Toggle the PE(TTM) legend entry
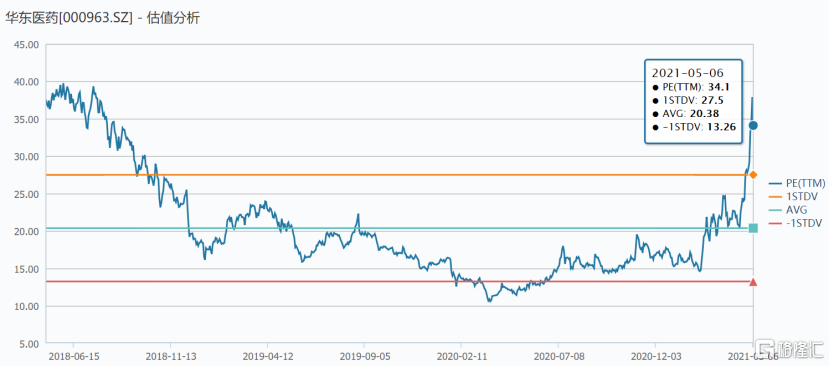This screenshot has width=830, height=366. click(797, 184)
